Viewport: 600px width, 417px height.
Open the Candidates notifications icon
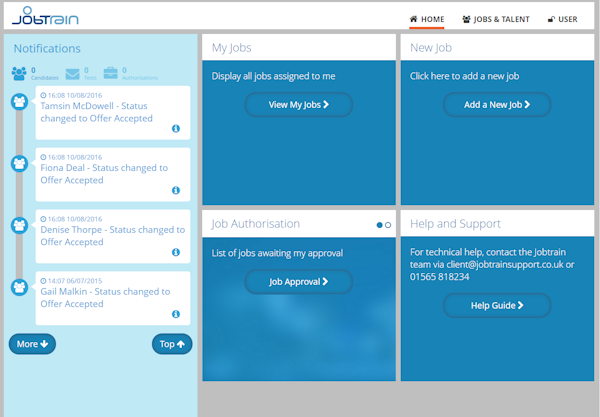coord(19,73)
